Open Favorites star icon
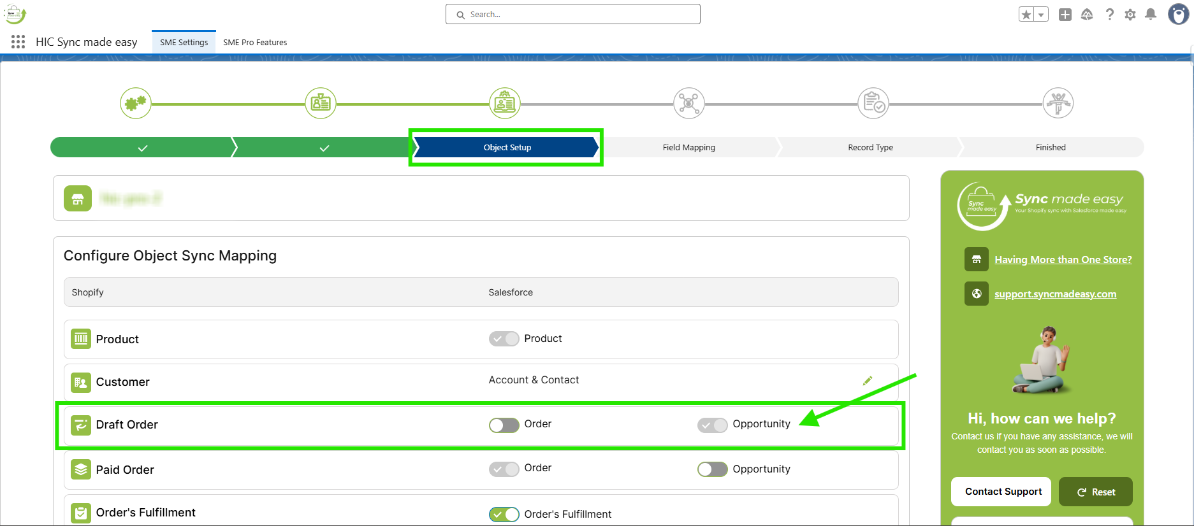1194x526 pixels. click(1026, 14)
